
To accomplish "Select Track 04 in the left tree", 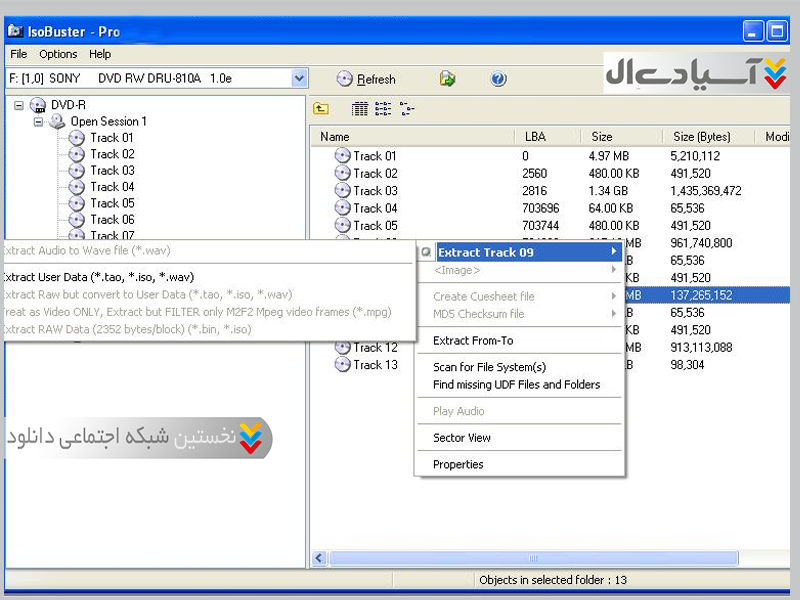I will [x=112, y=187].
